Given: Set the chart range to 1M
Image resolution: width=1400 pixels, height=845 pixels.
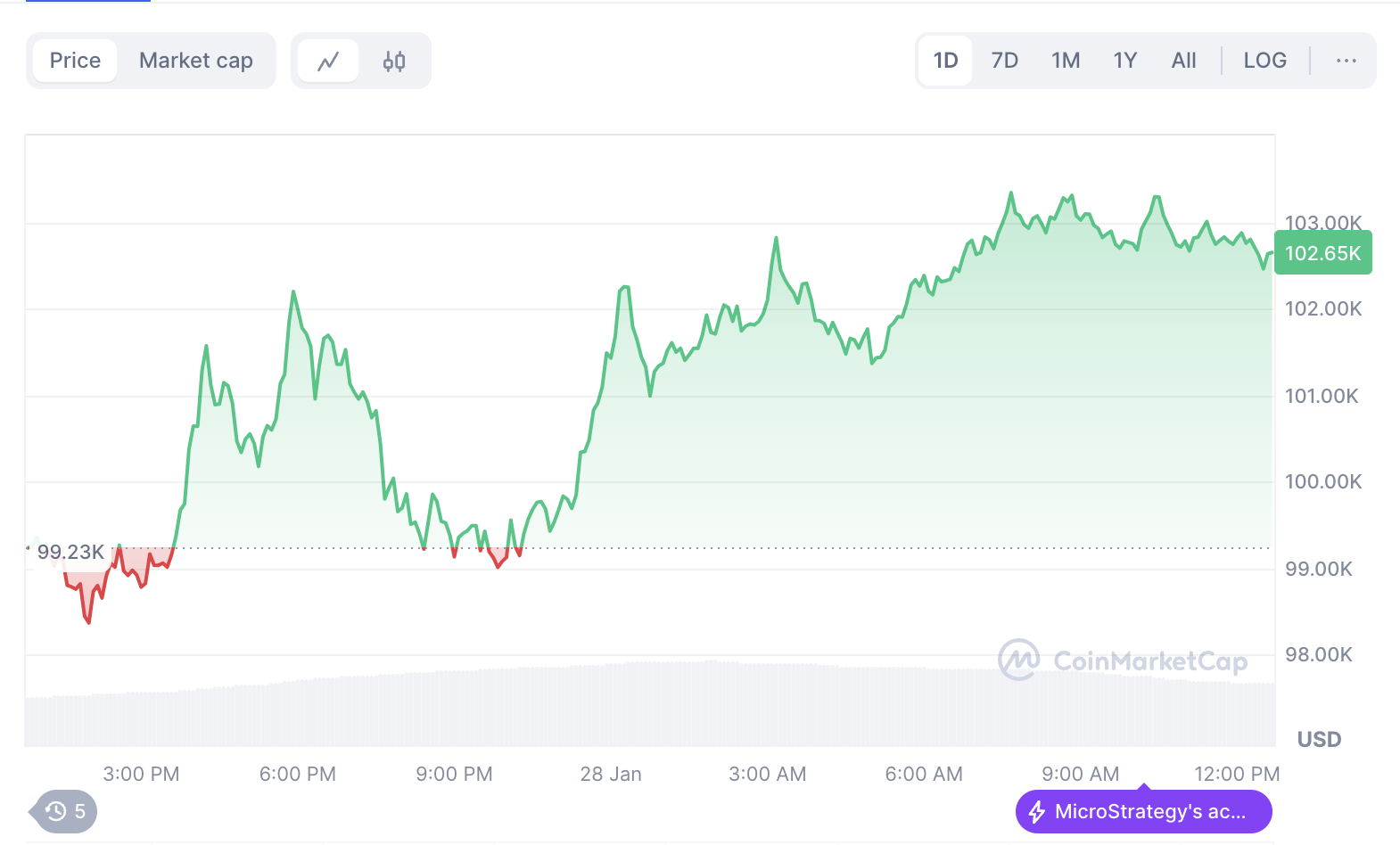Looking at the screenshot, I should pyautogui.click(x=1066, y=61).
